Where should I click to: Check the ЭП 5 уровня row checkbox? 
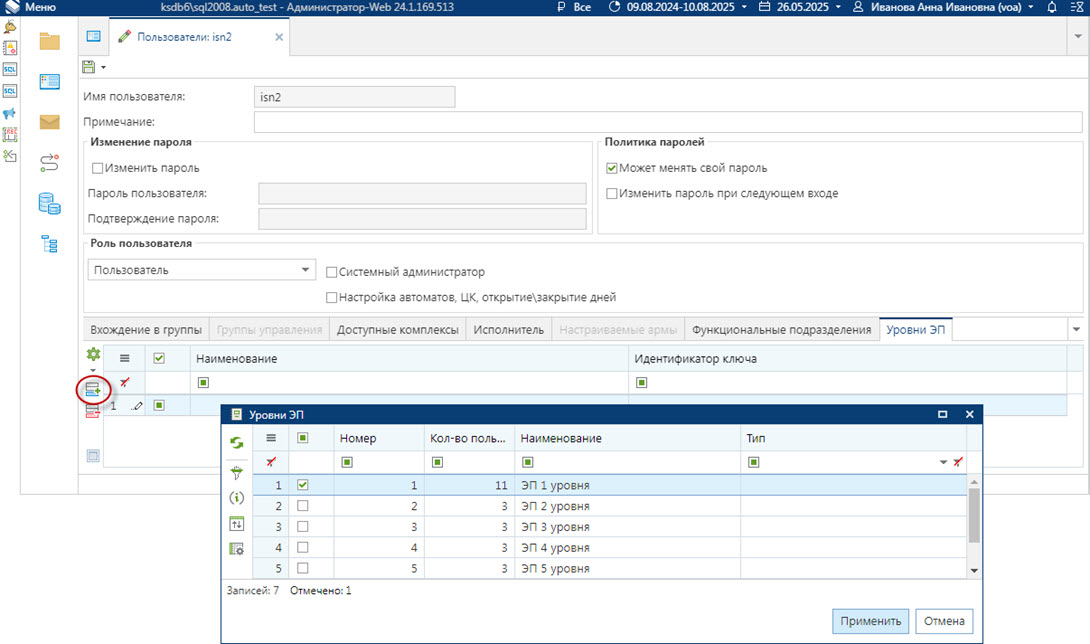click(302, 568)
